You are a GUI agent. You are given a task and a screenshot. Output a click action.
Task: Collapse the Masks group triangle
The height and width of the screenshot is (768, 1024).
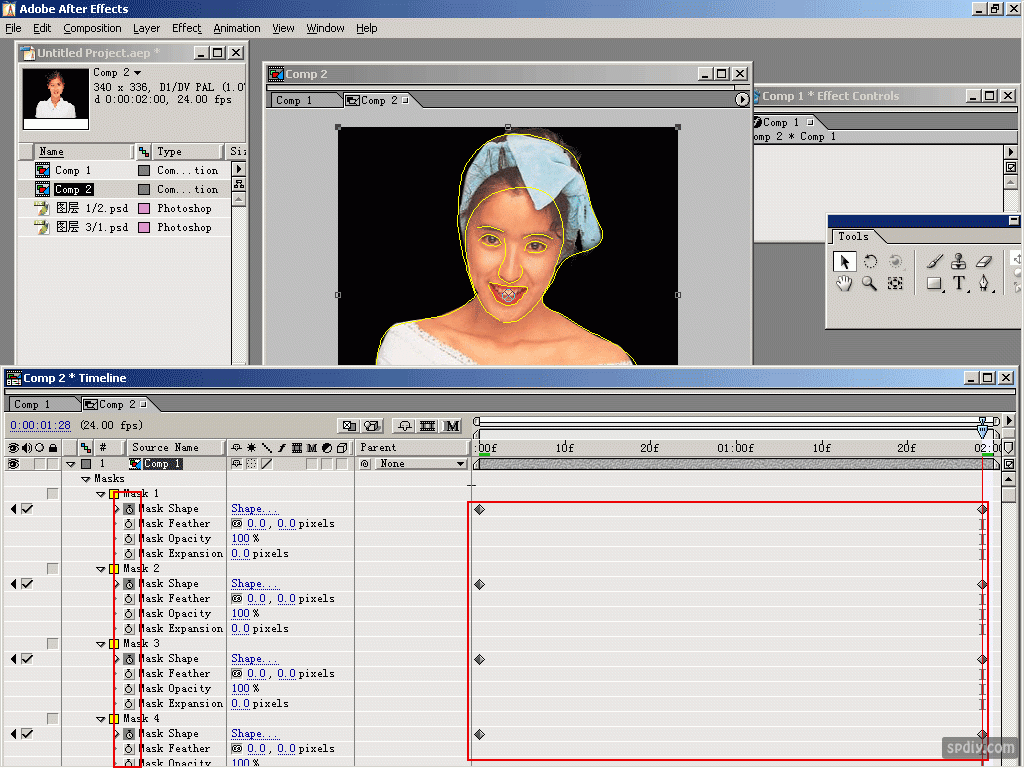[x=86, y=479]
